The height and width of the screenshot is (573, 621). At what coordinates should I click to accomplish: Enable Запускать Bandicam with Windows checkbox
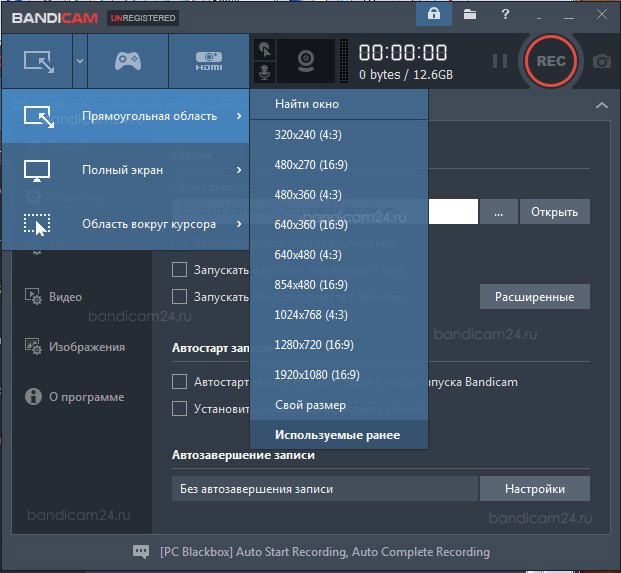(179, 297)
